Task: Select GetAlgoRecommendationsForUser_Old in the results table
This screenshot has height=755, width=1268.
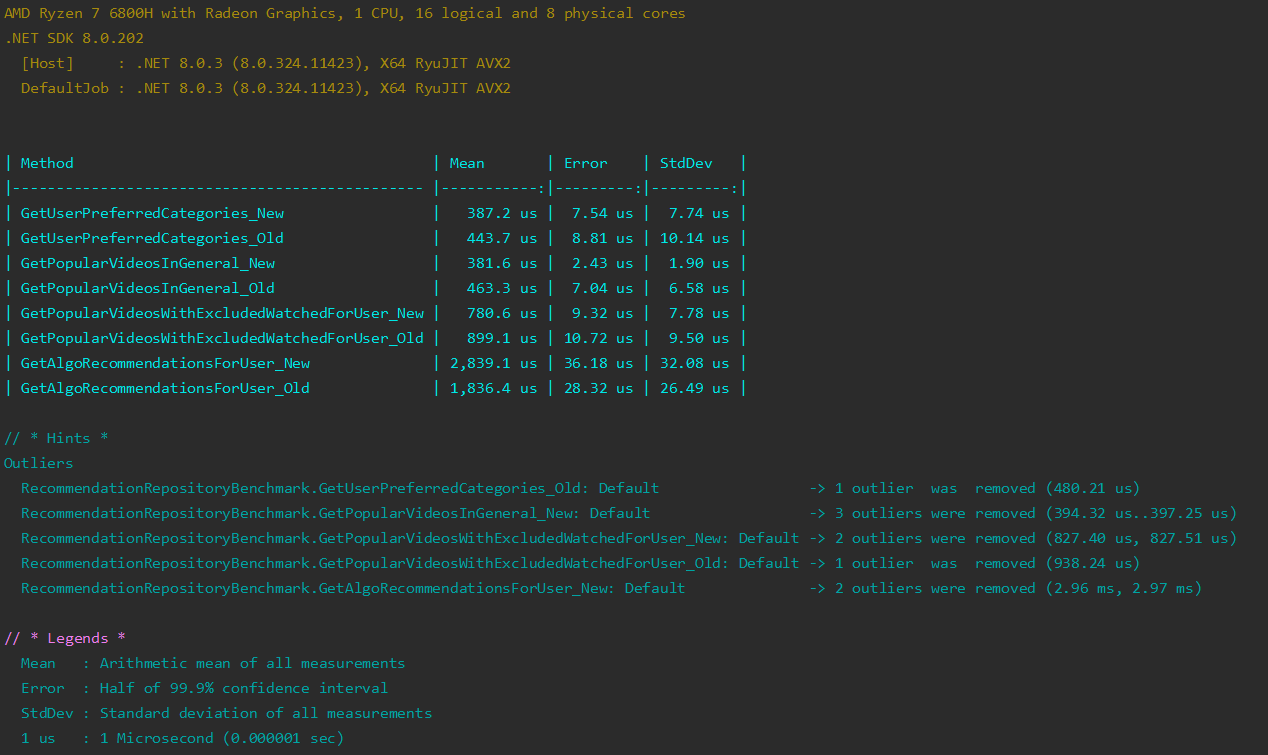Action: click(165, 388)
